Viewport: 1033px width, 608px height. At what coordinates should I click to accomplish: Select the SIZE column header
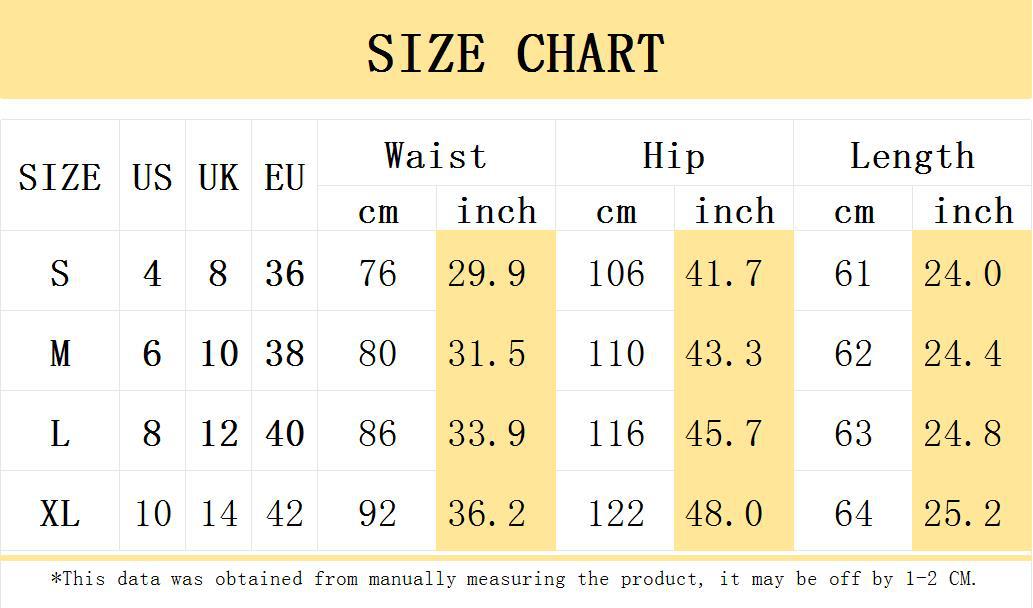pos(60,176)
